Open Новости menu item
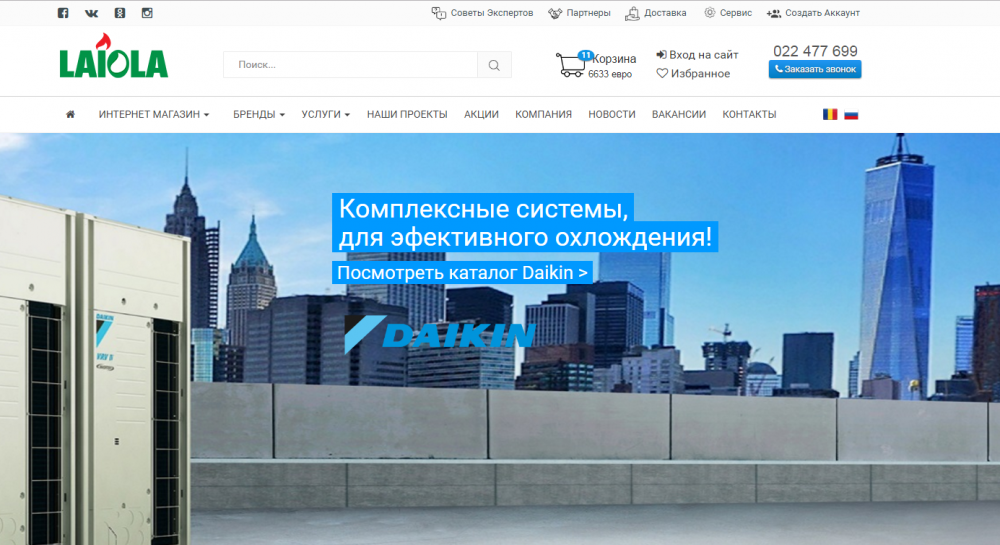 click(612, 114)
